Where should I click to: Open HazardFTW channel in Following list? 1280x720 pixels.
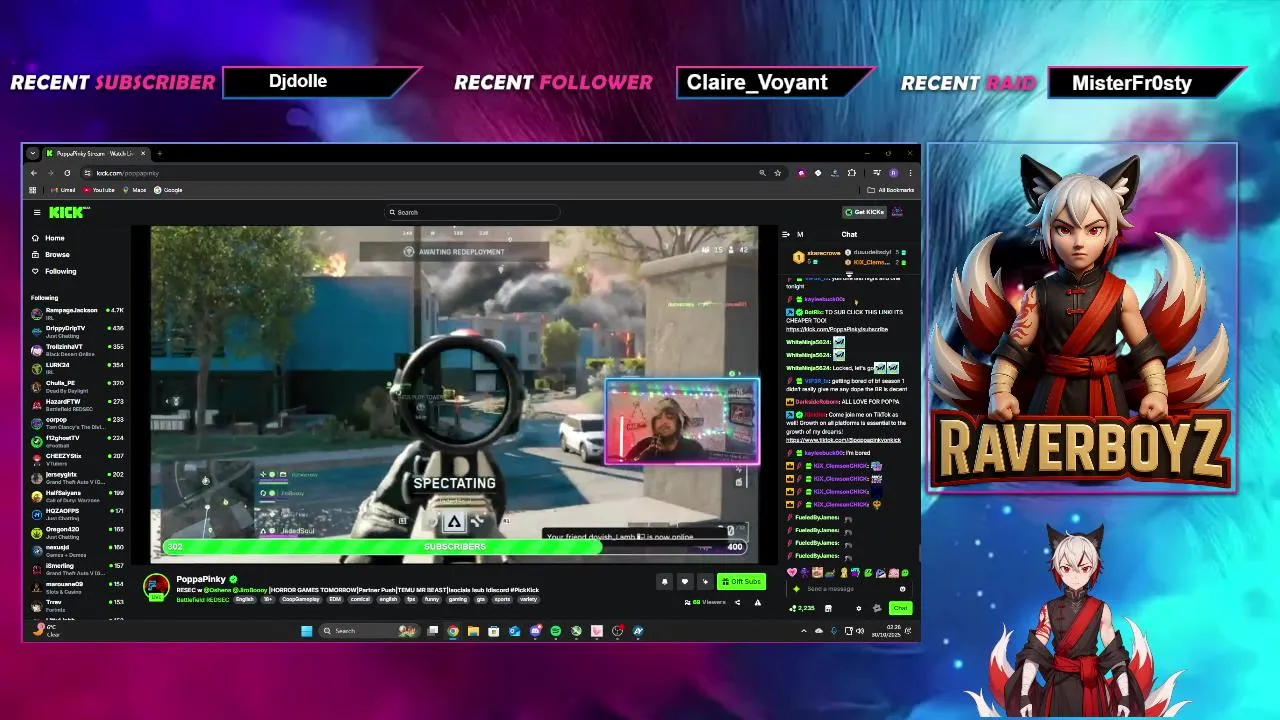(78, 404)
